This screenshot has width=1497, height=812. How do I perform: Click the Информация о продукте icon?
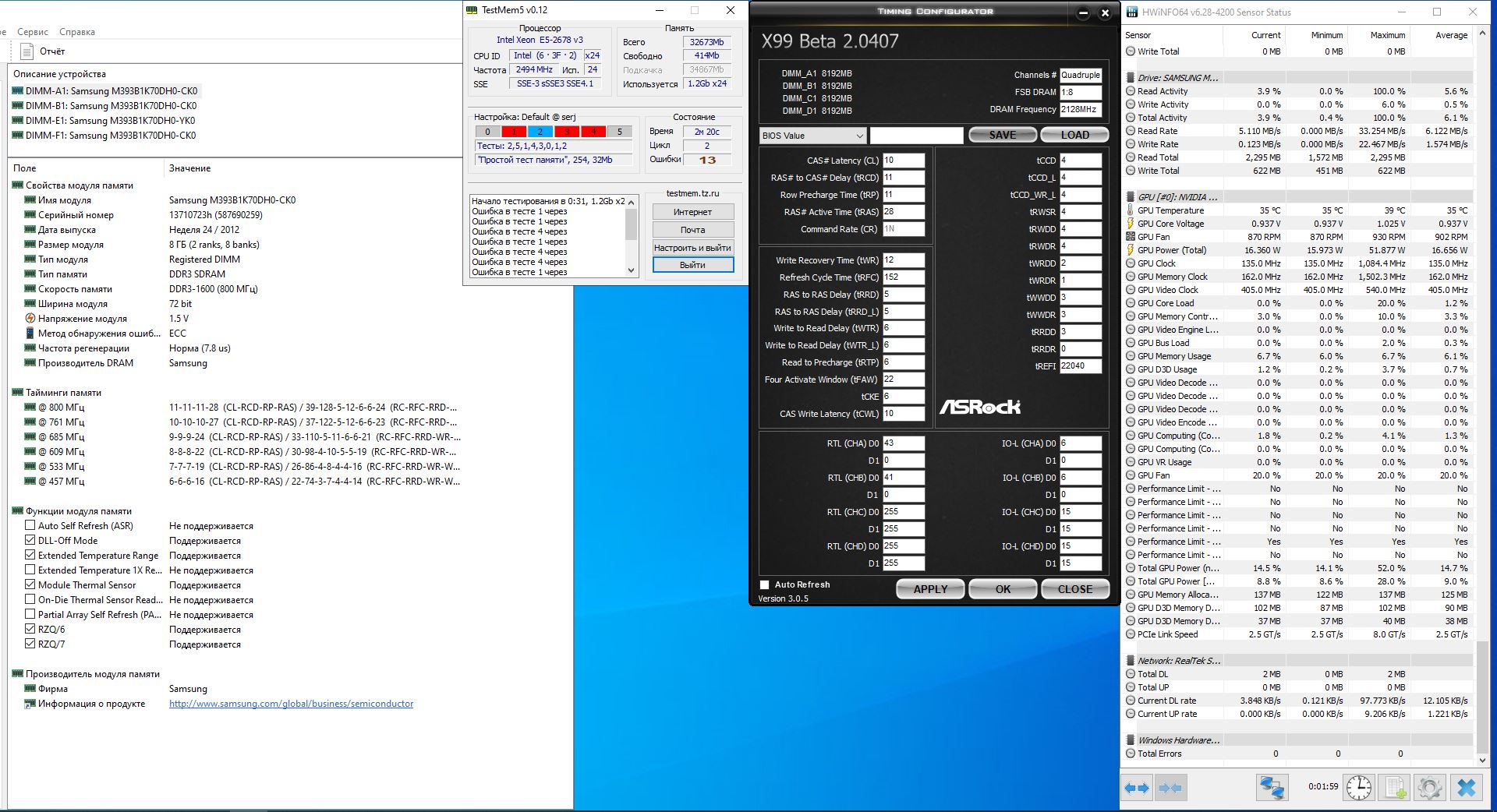click(x=30, y=704)
